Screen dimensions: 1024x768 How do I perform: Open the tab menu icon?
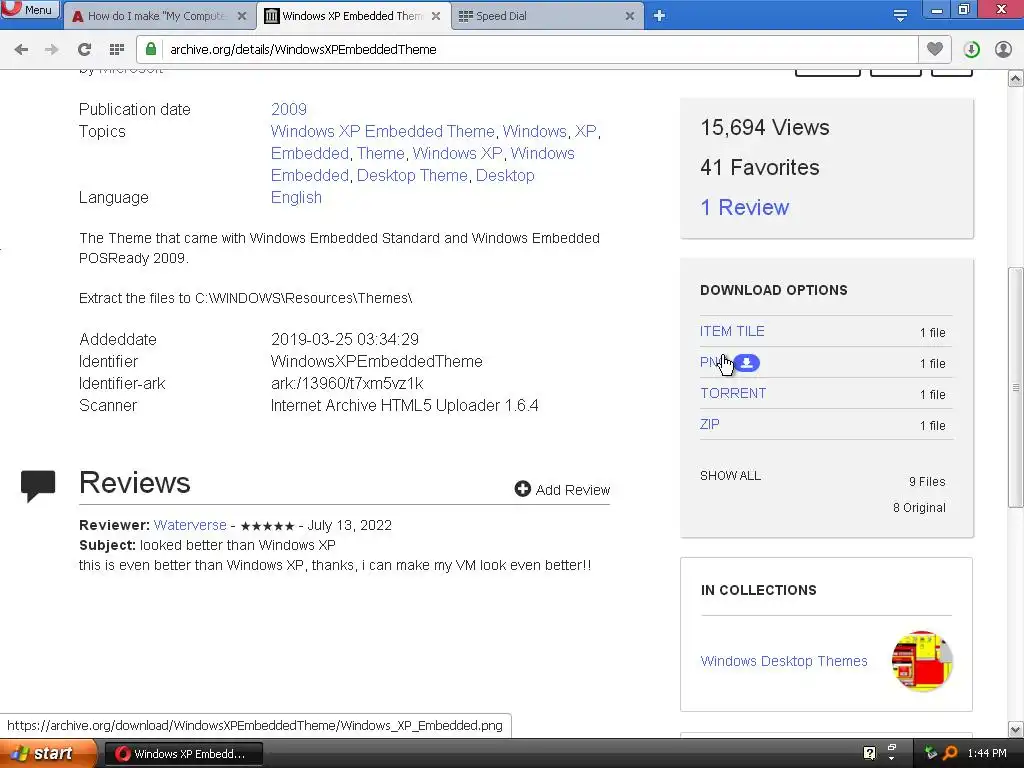pyautogui.click(x=900, y=16)
